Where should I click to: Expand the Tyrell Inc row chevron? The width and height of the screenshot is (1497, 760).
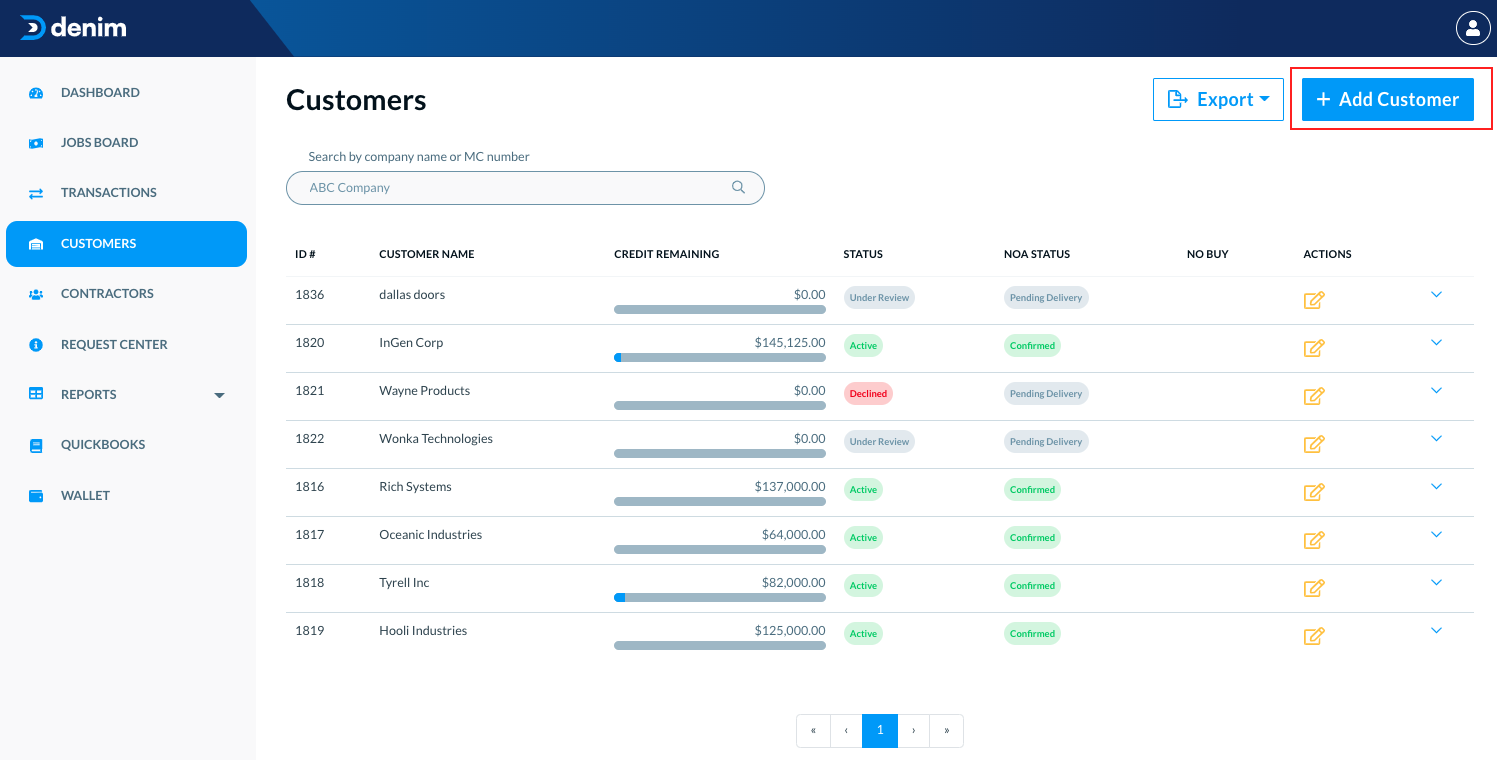1437,583
